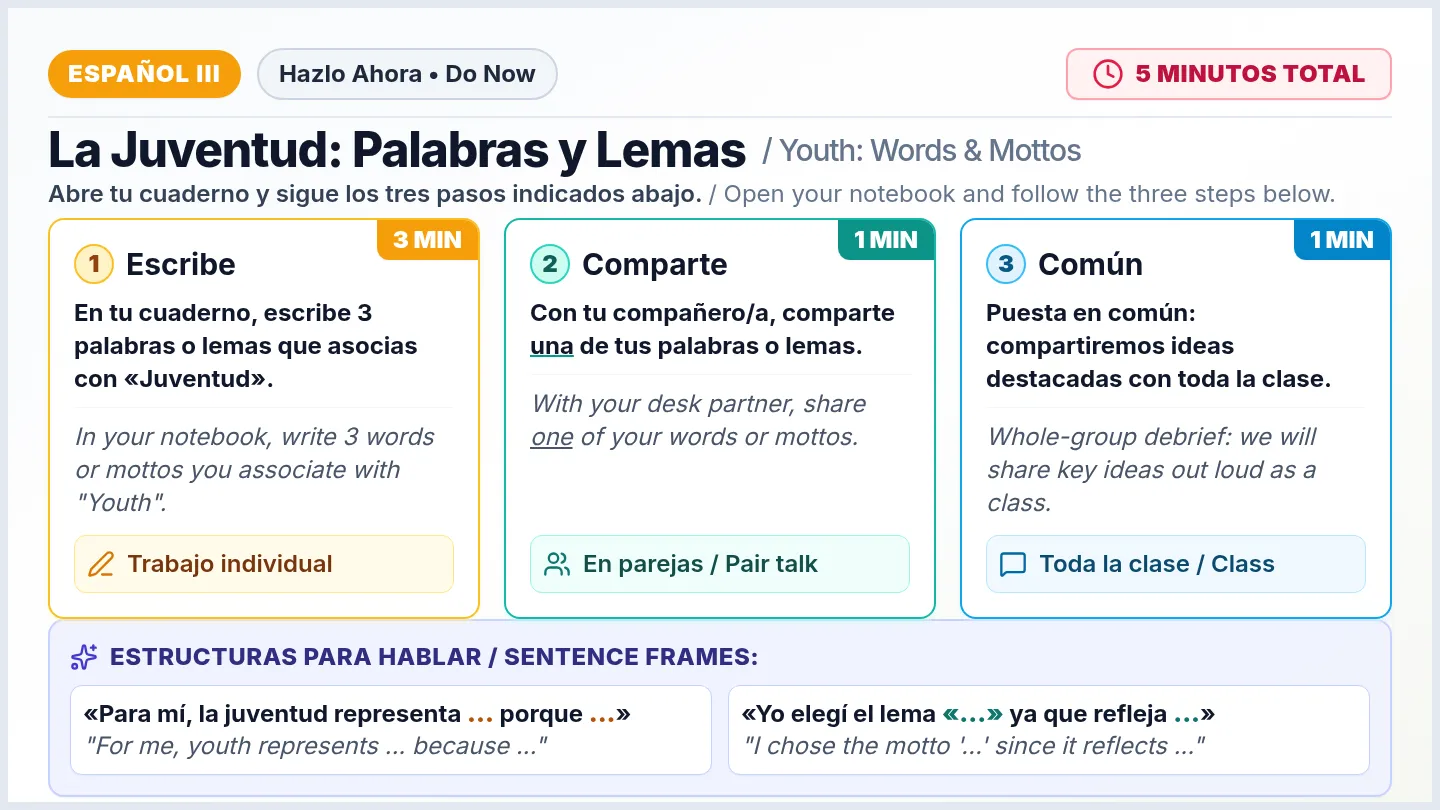Click the 3 MIN tag on Escribe card
Image resolution: width=1440 pixels, height=810 pixels.
pos(428,240)
